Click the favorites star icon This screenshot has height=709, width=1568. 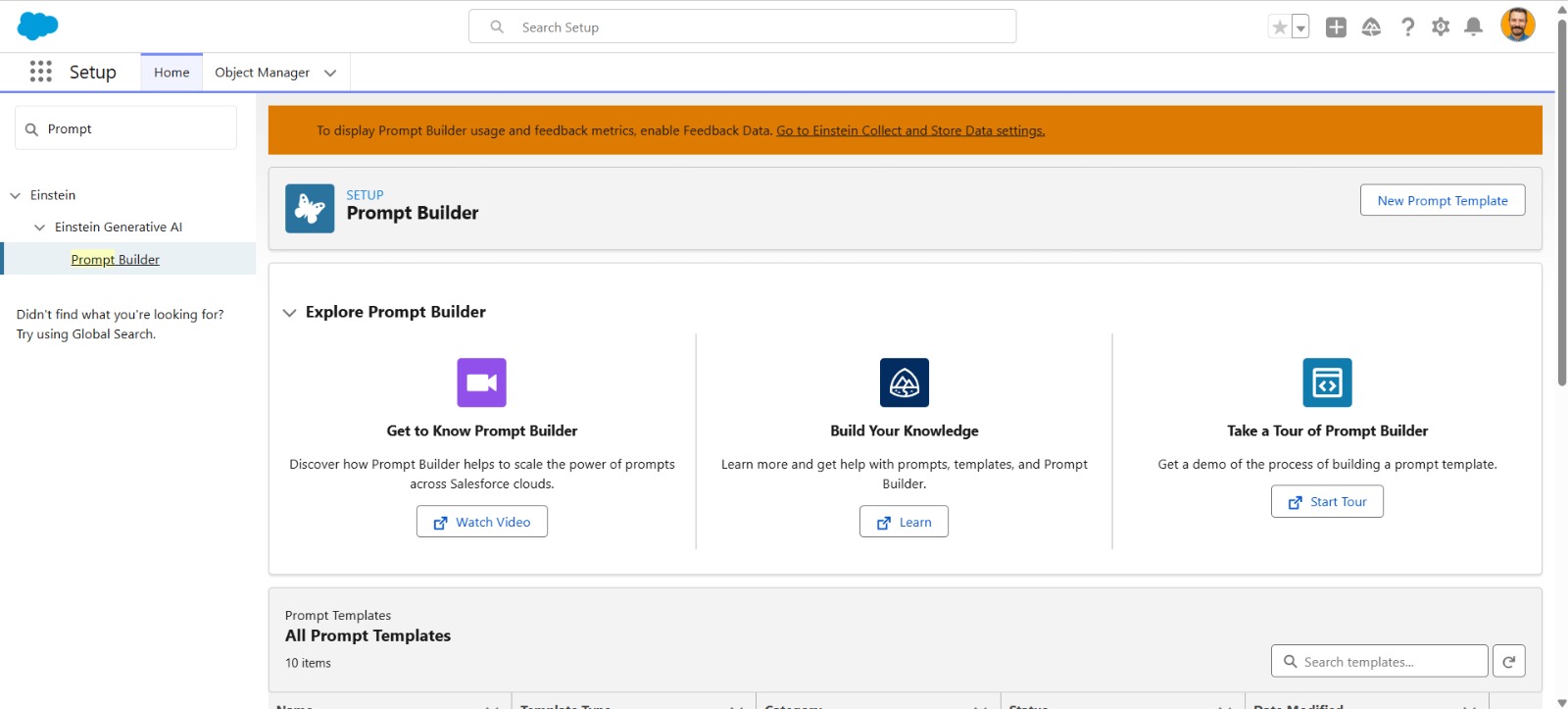1279,27
